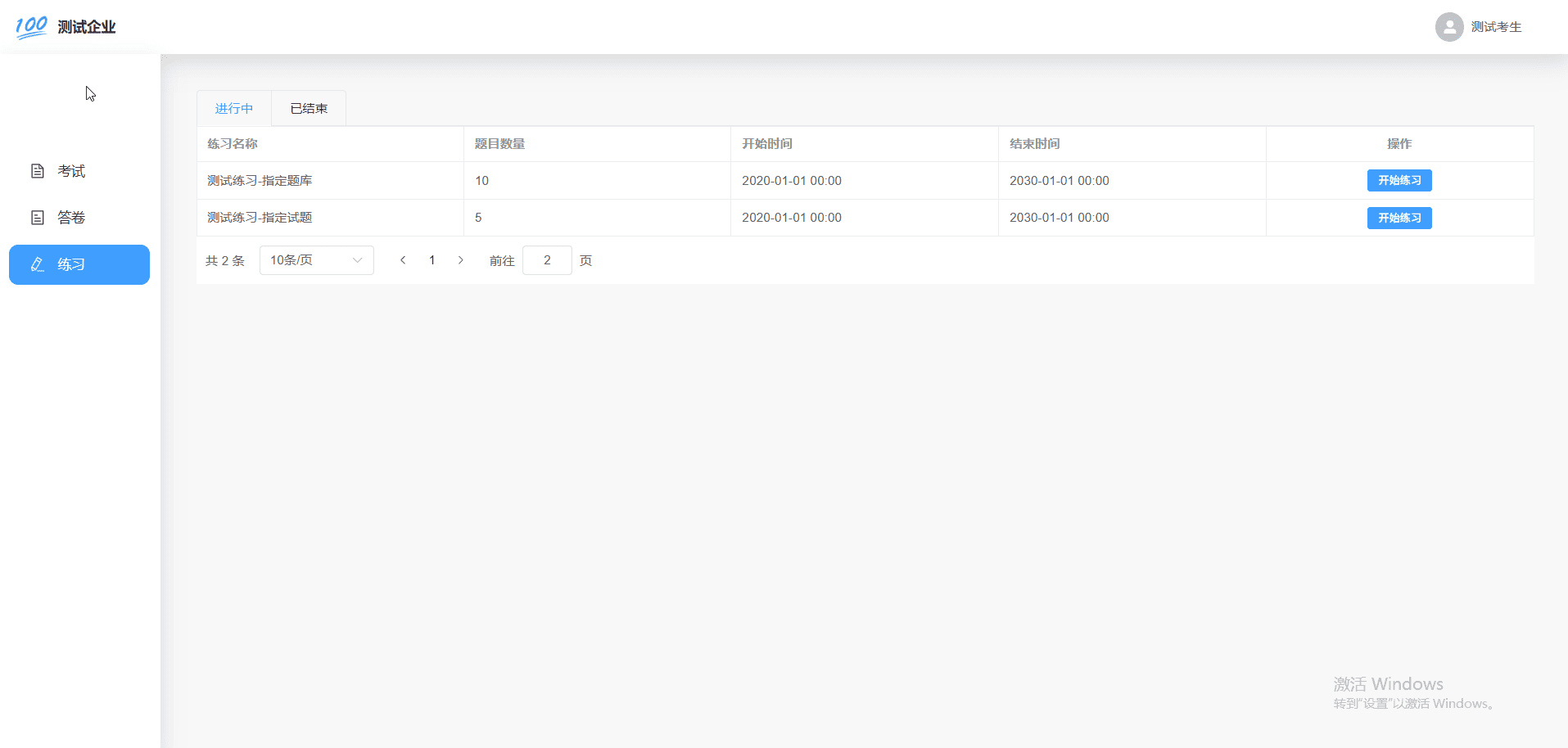Screen dimensions: 1568x748
Task: Click the page jump input field
Action: click(547, 260)
